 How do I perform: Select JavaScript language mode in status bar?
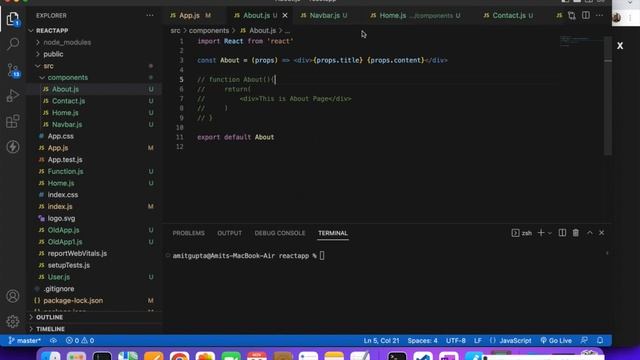511,340
